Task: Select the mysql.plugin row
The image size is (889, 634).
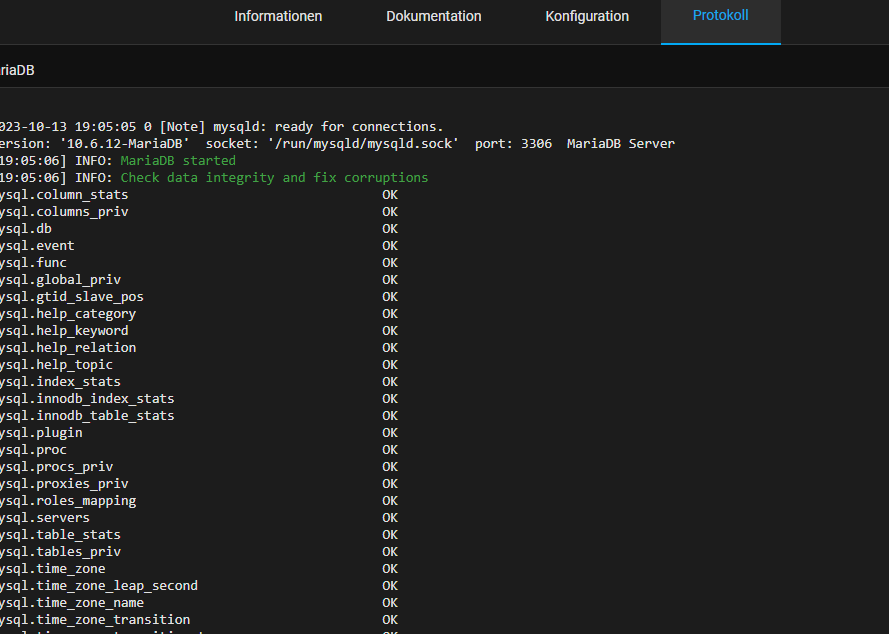Action: 199,433
